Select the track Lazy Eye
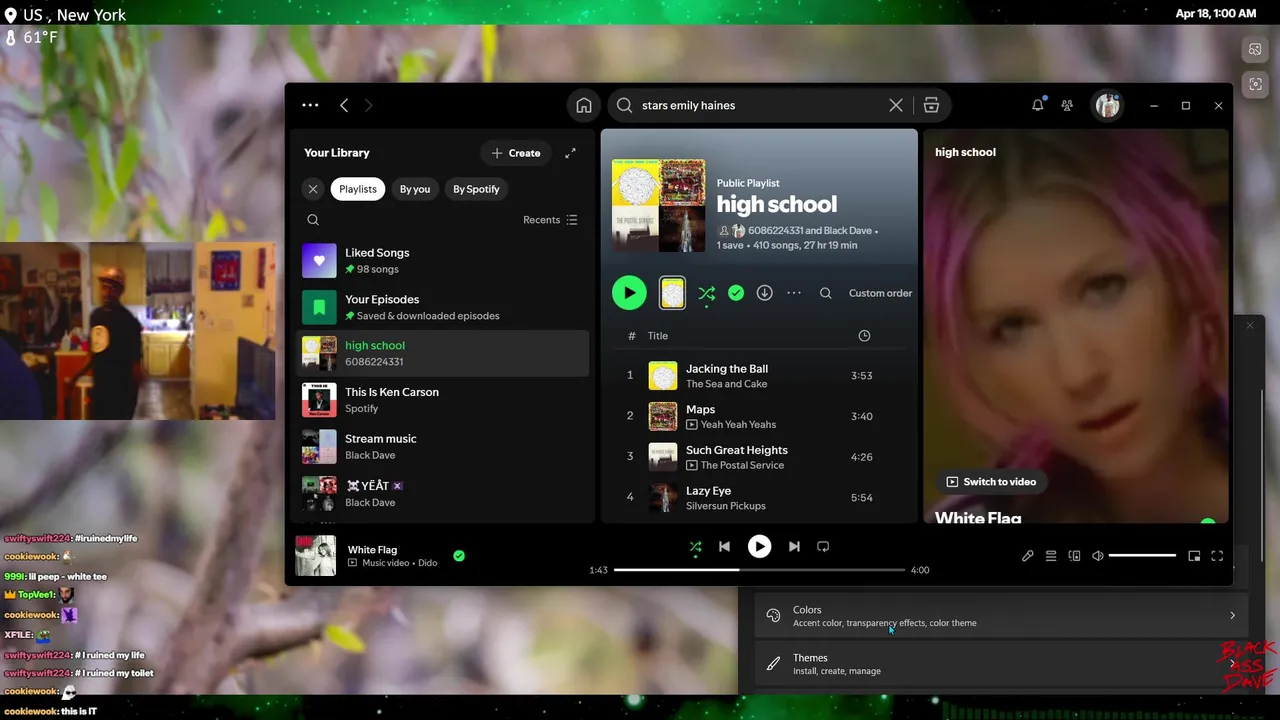Viewport: 1280px width, 720px height. (x=708, y=491)
